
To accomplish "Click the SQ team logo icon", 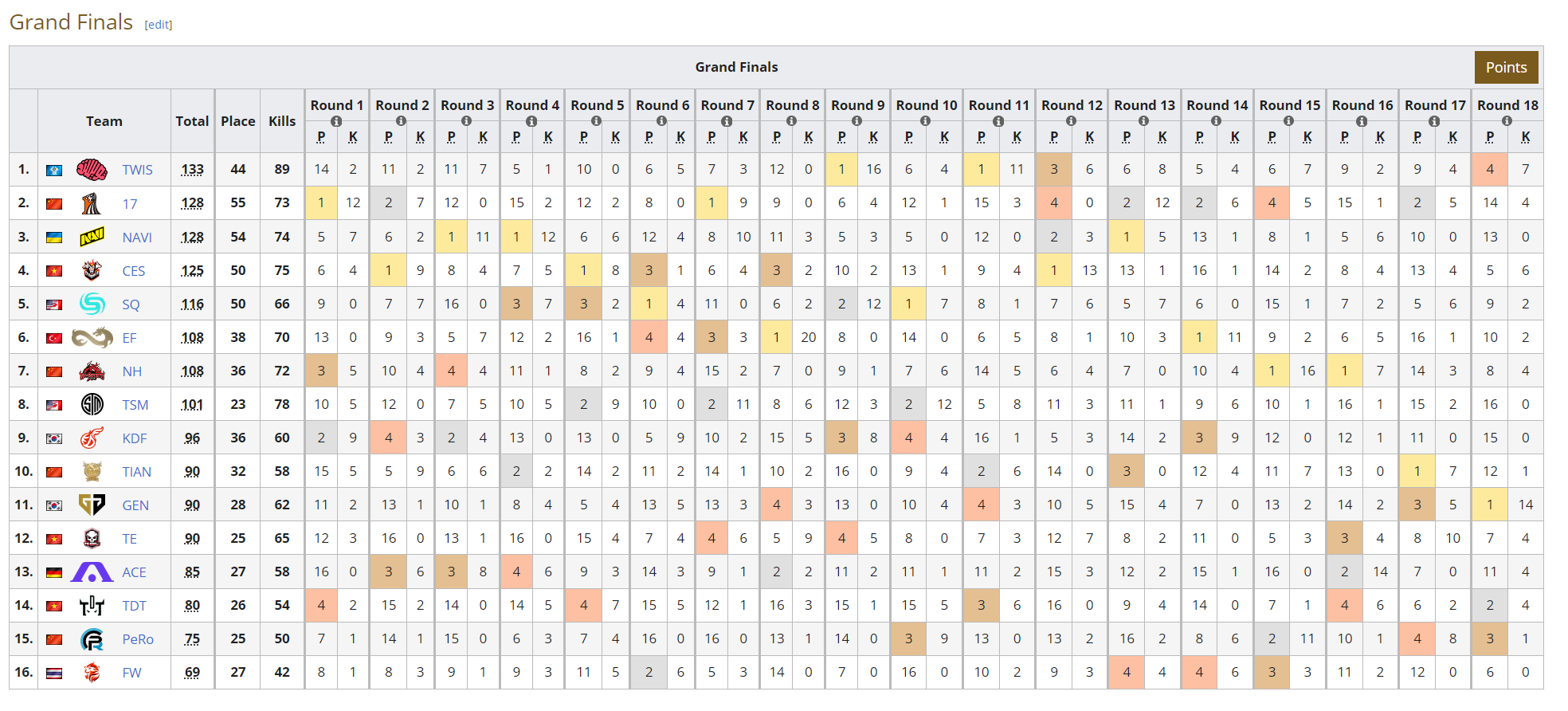I will pos(92,304).
